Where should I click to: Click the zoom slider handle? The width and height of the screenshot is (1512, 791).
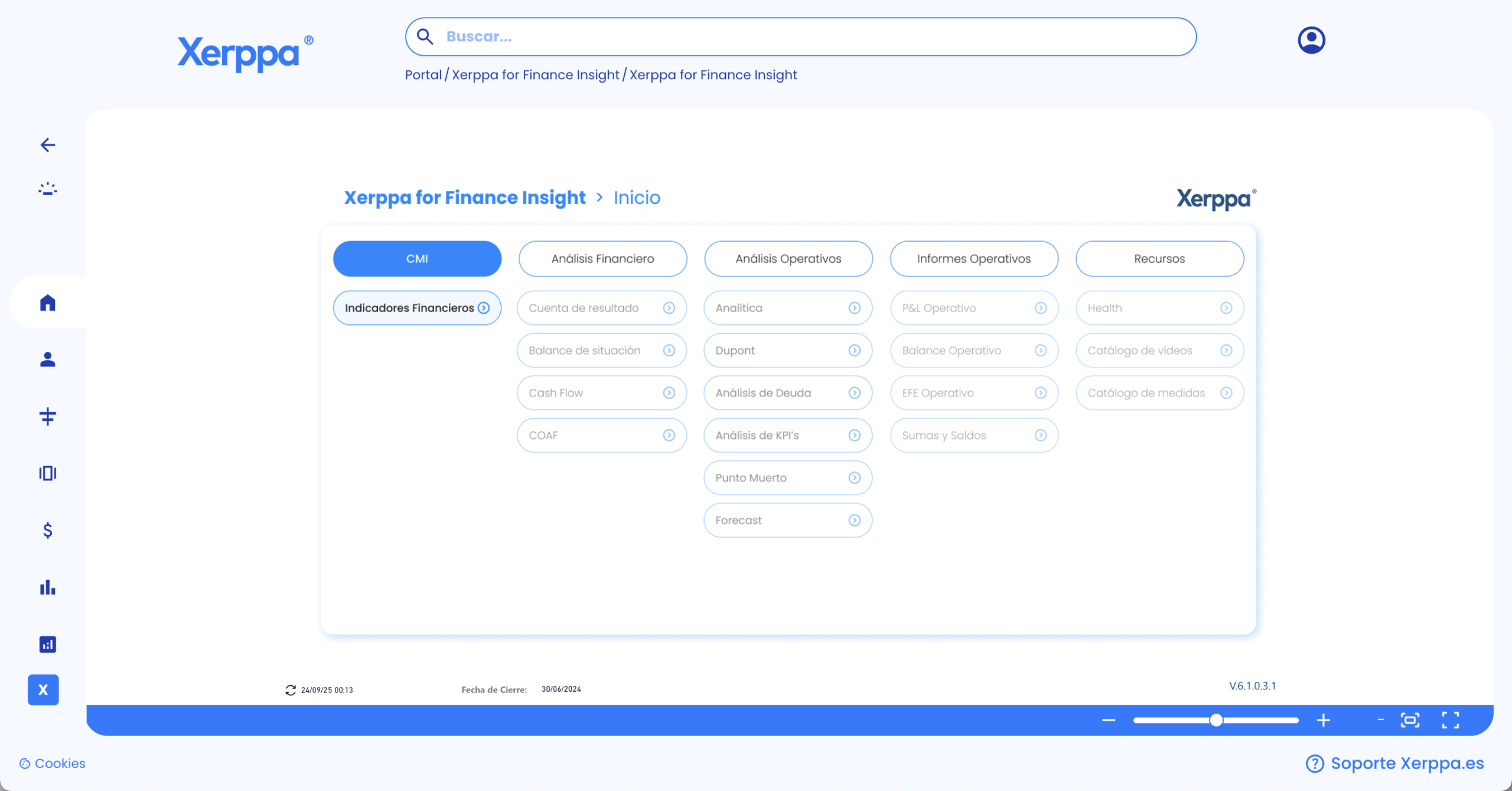1216,720
